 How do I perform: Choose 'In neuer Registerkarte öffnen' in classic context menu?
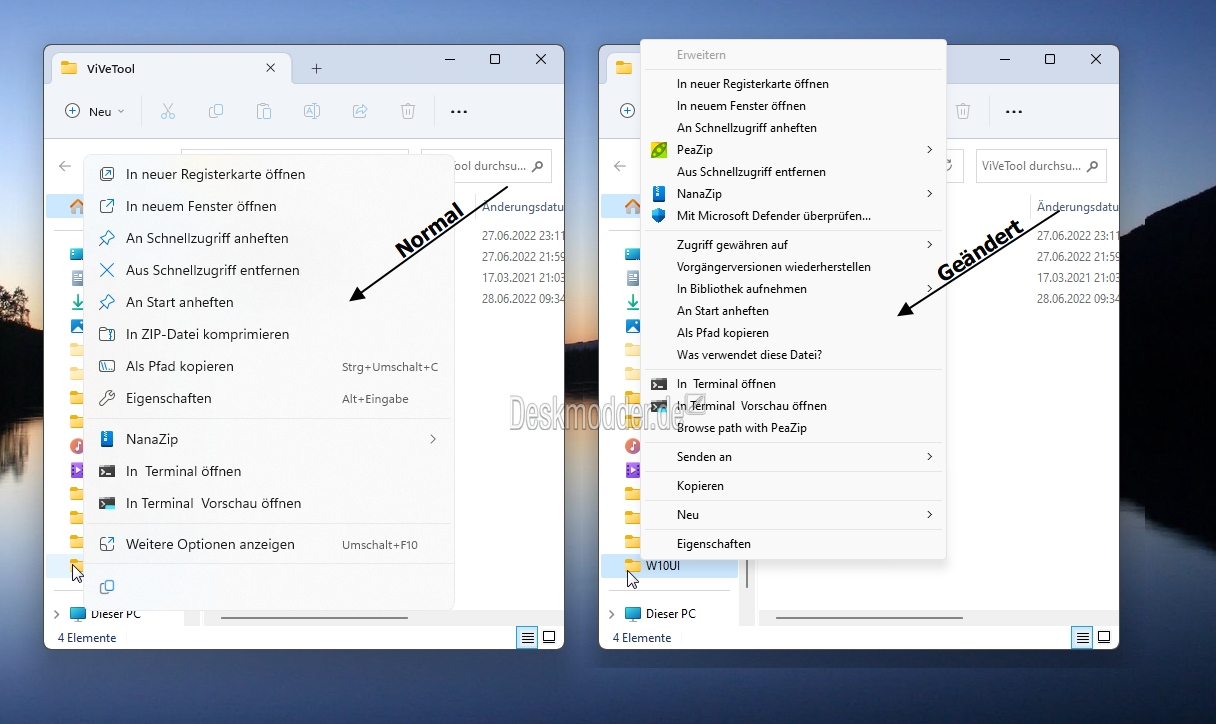pyautogui.click(x=794, y=84)
